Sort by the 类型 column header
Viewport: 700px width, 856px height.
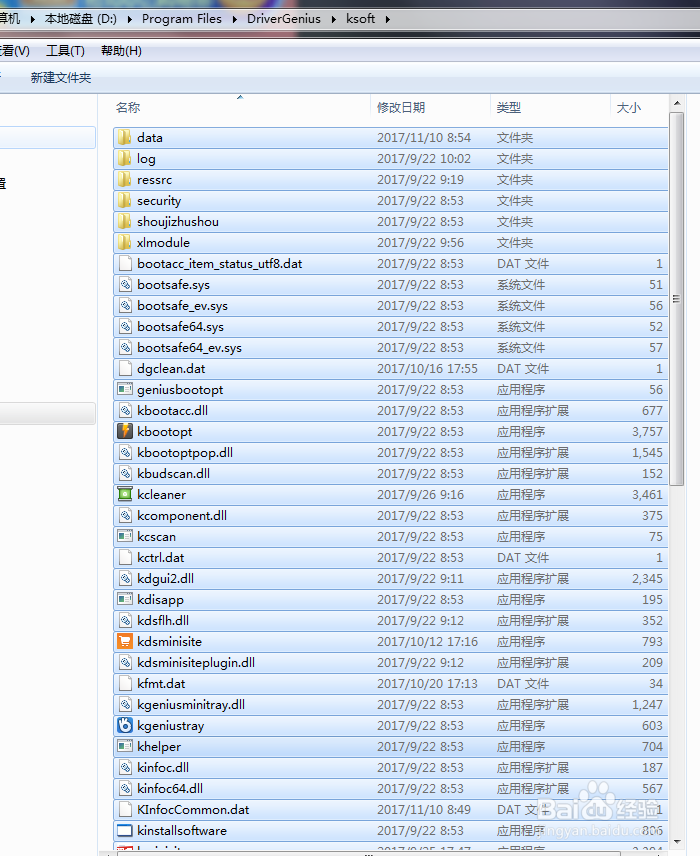550,107
